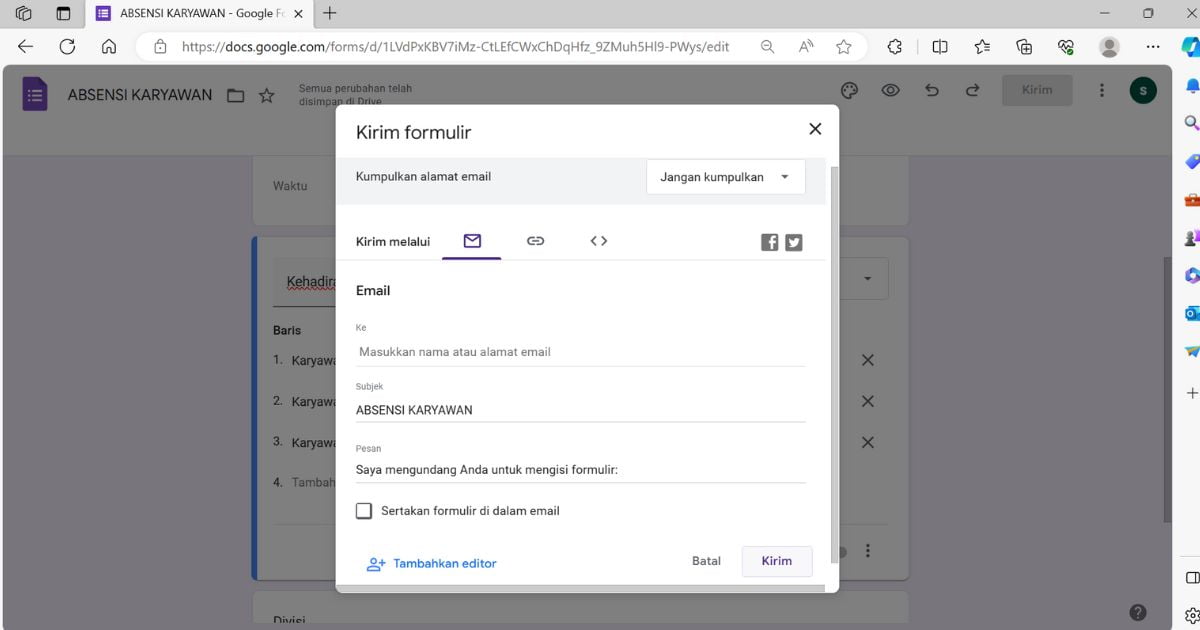1200x630 pixels.
Task: Click the ABSENSI KARYAWAN form title
Action: tap(140, 95)
